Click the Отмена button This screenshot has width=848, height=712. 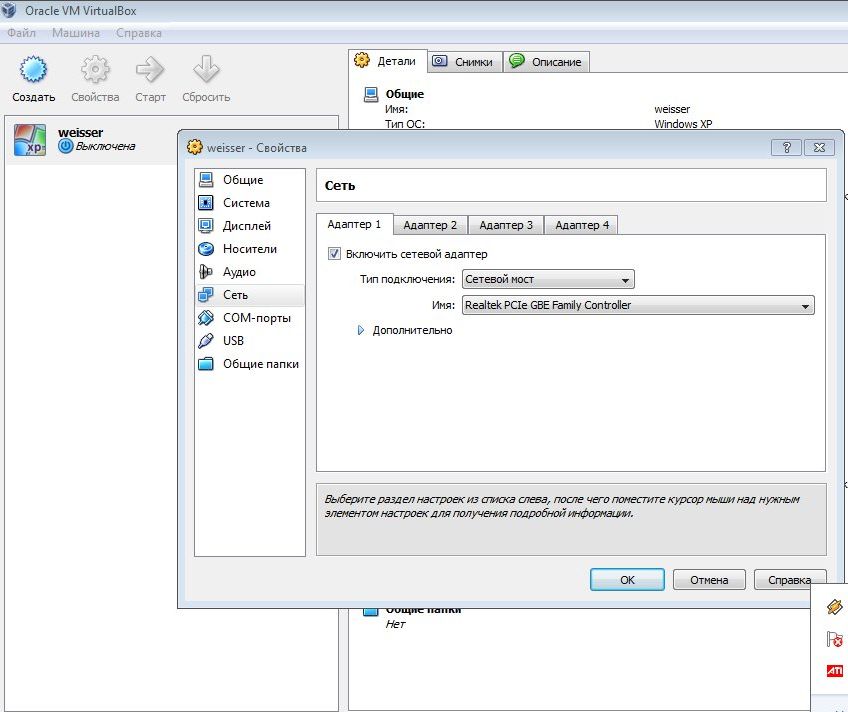(x=709, y=580)
